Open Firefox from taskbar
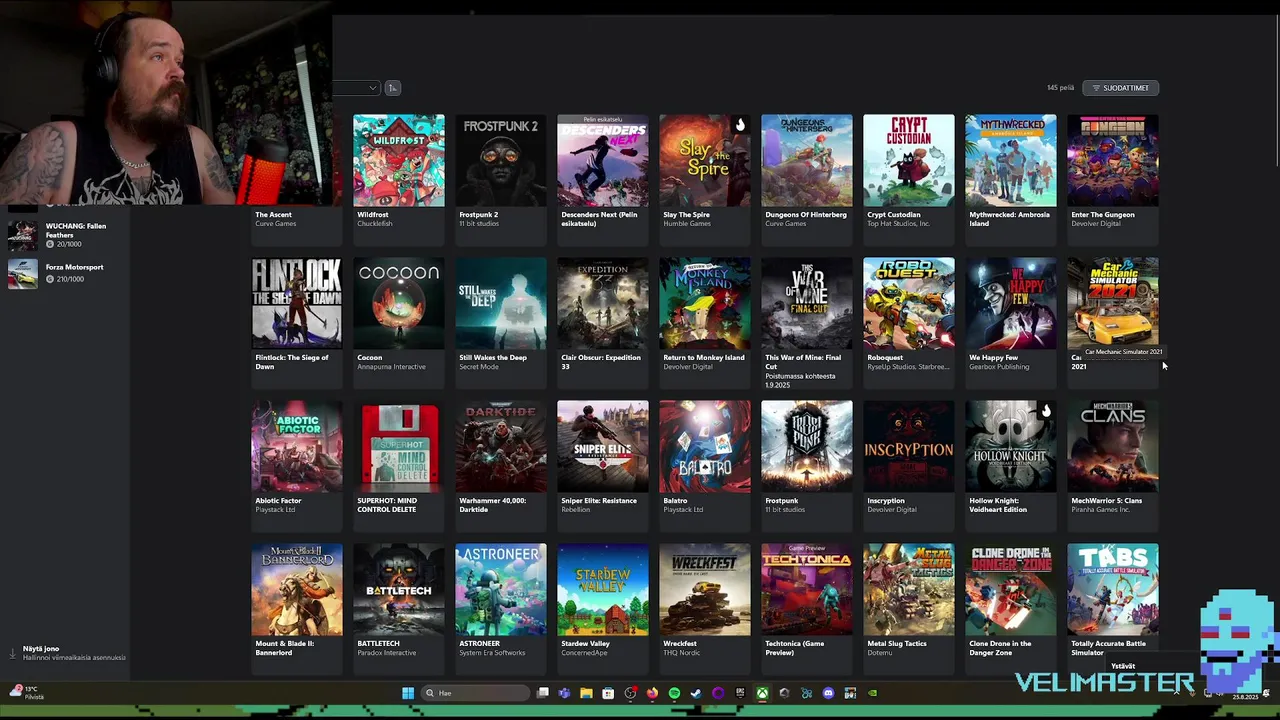 [x=652, y=693]
